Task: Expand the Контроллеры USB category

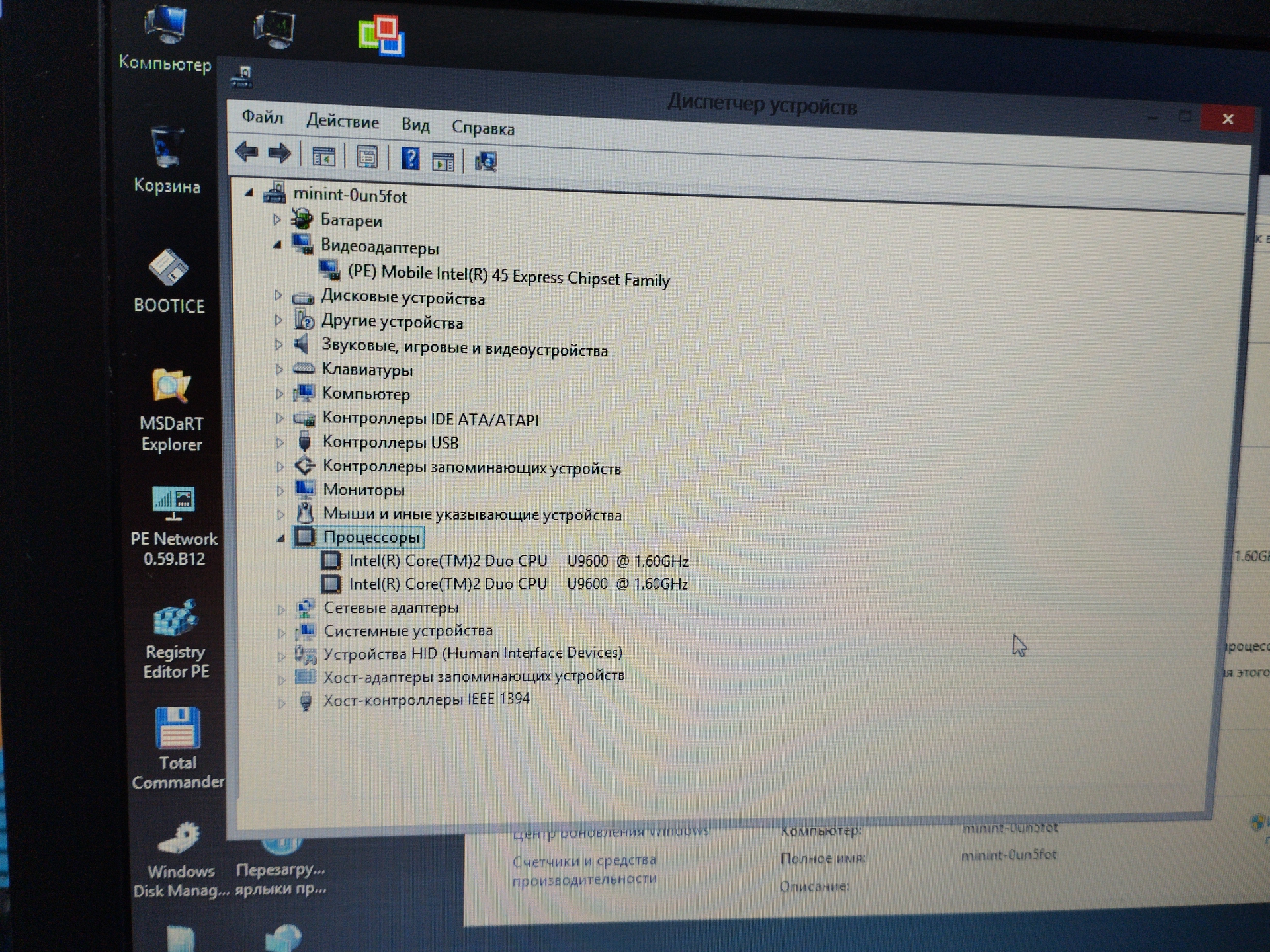Action: click(x=280, y=442)
